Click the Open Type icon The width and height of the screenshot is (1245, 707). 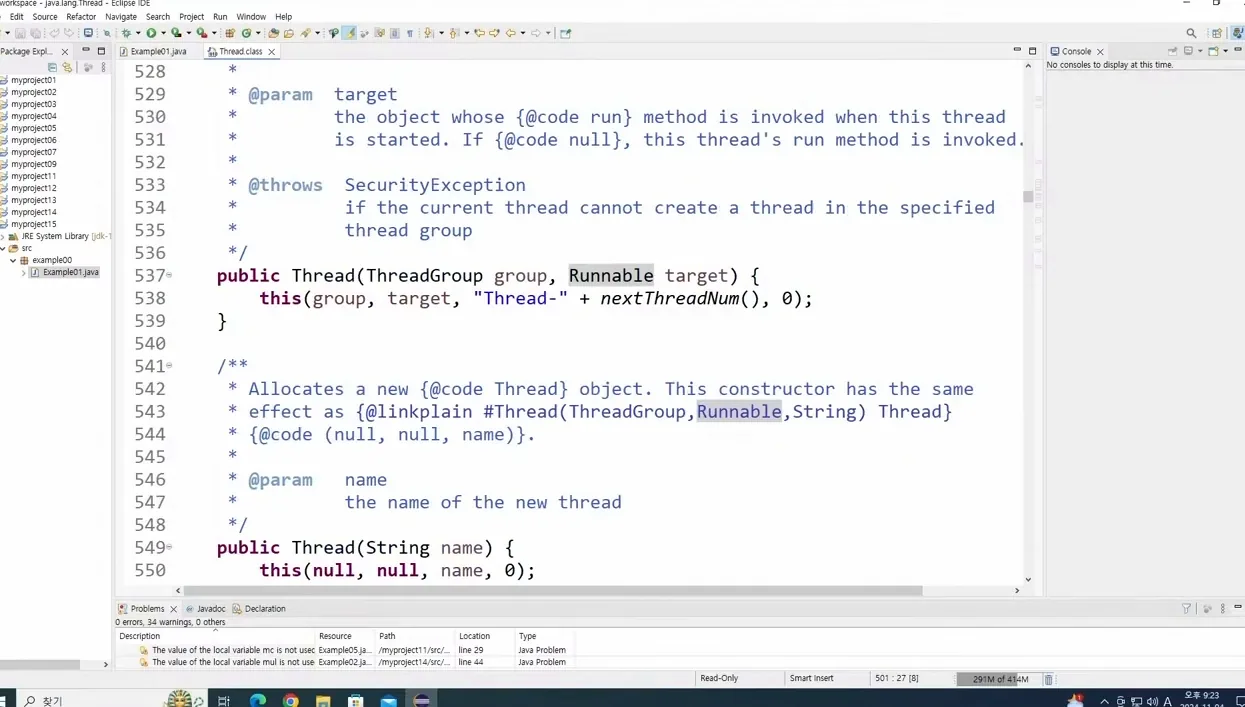click(273, 33)
